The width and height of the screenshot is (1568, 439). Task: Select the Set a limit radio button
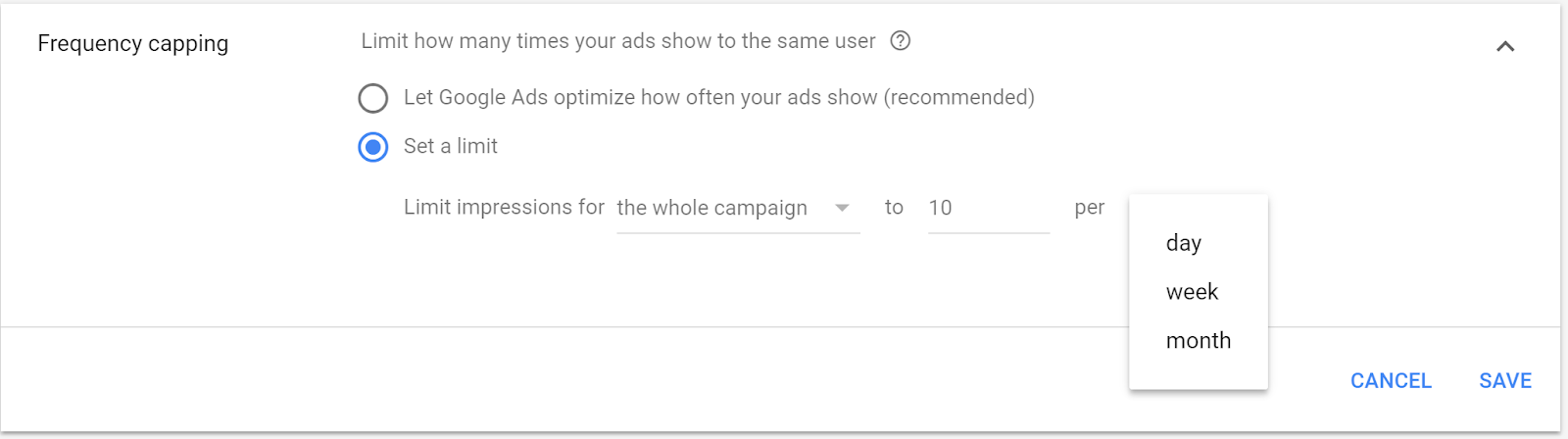click(372, 147)
